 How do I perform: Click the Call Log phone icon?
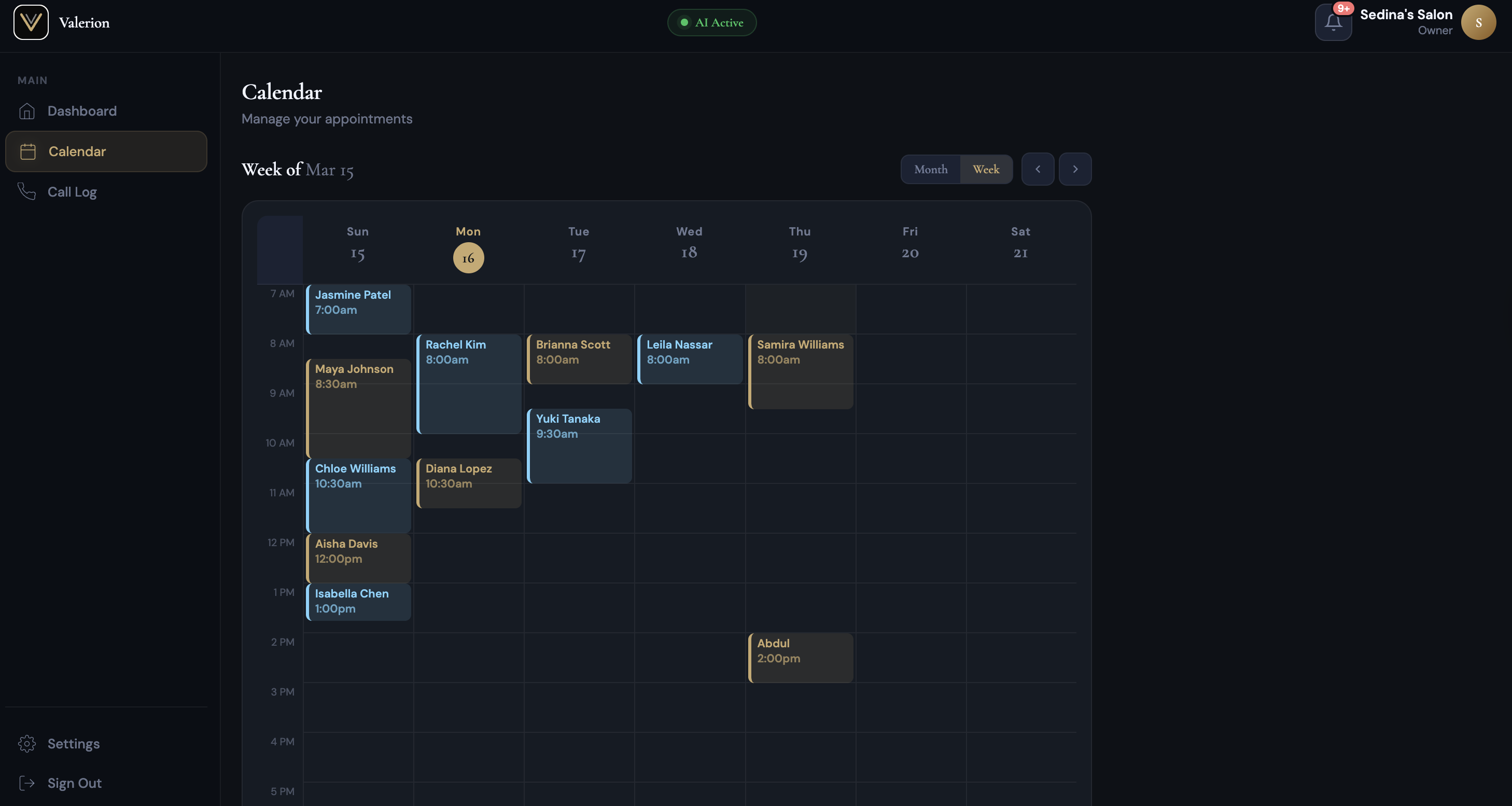27,191
